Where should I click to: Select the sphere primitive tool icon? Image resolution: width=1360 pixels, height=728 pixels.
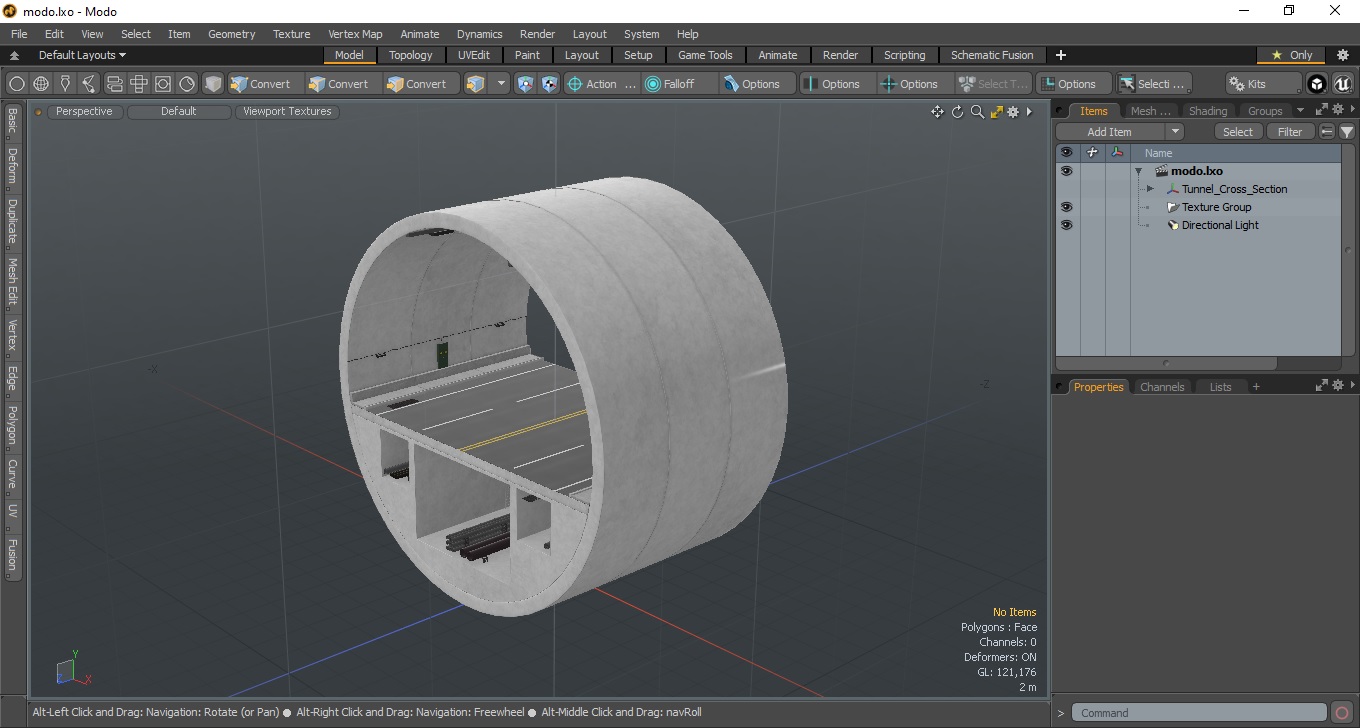[17, 84]
